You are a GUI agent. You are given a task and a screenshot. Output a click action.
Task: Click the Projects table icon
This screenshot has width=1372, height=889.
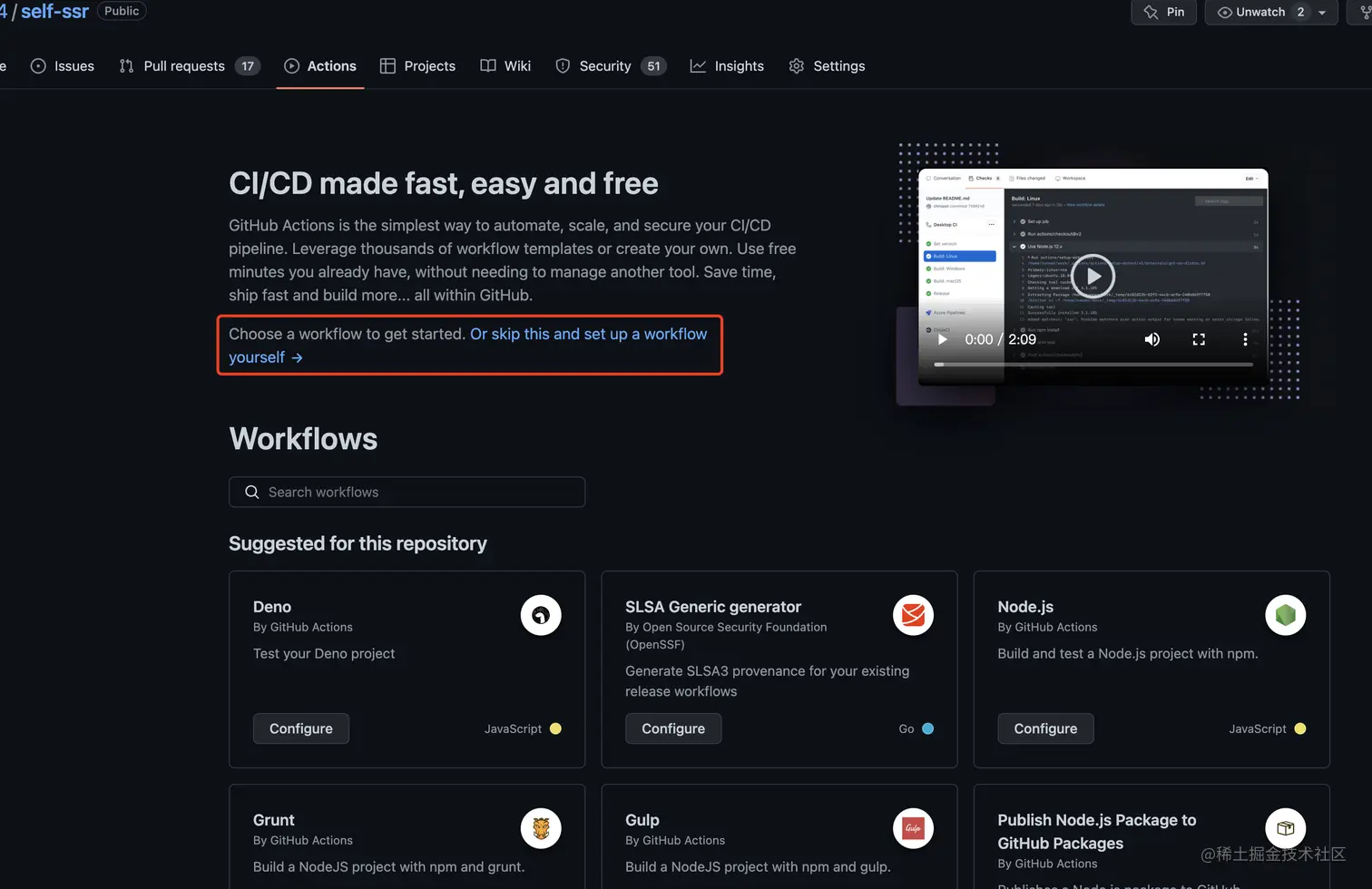pos(387,66)
